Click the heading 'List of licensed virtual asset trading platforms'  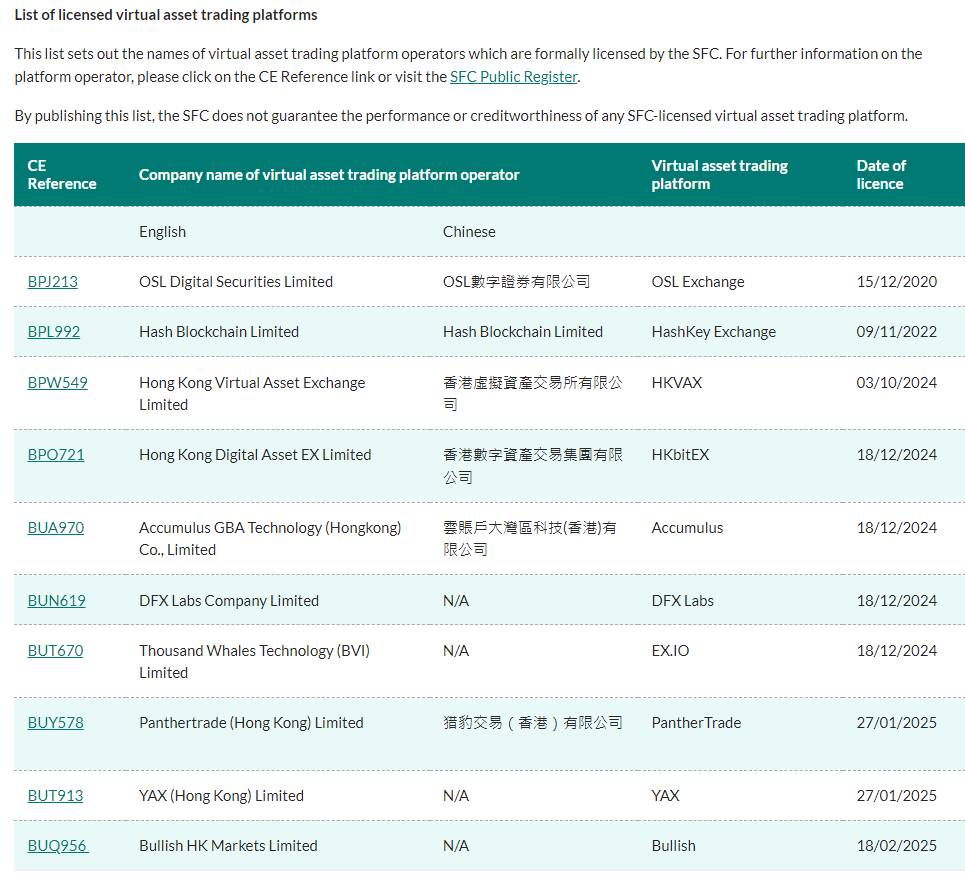(166, 15)
